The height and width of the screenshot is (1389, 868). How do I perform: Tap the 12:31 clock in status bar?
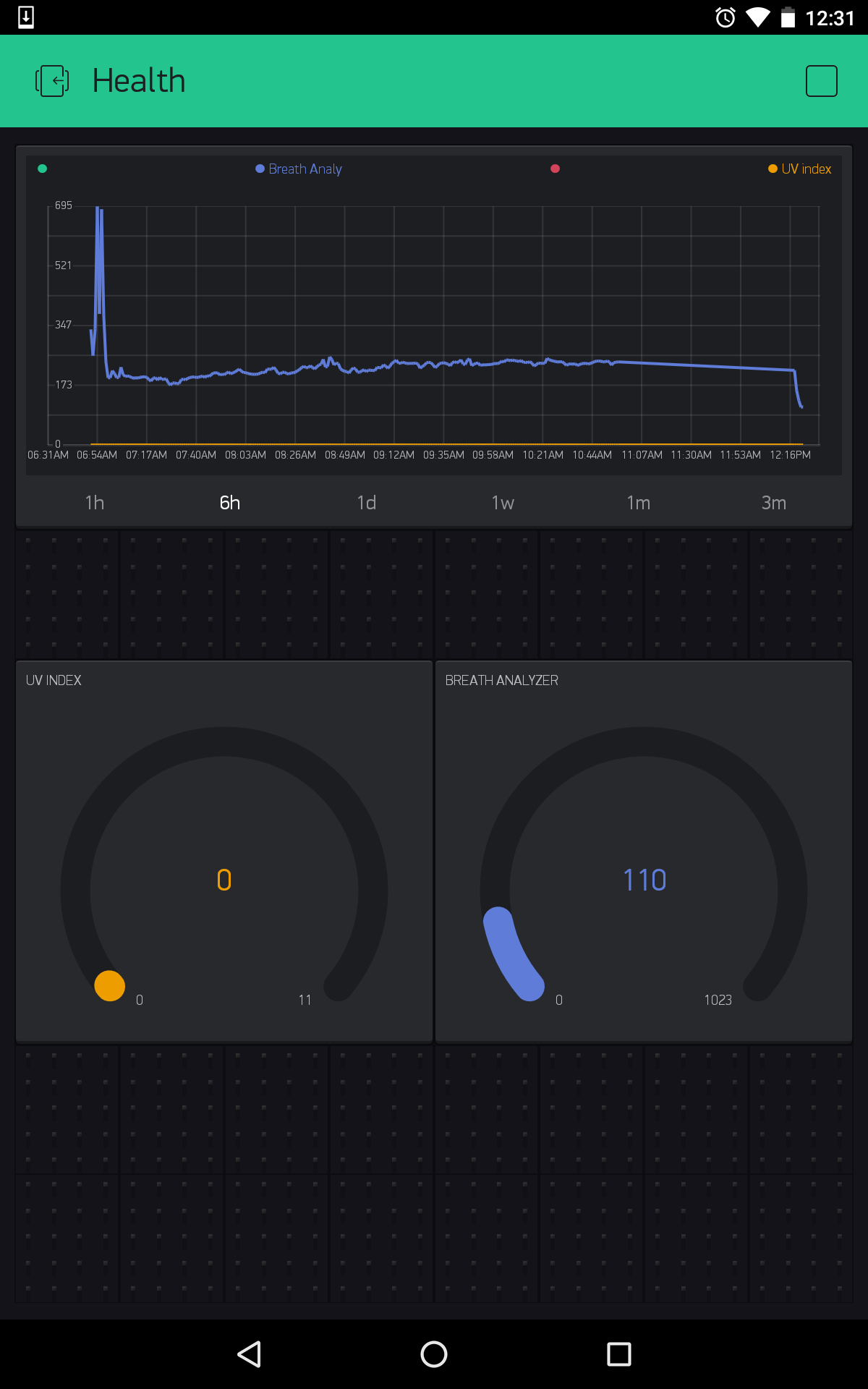click(830, 18)
